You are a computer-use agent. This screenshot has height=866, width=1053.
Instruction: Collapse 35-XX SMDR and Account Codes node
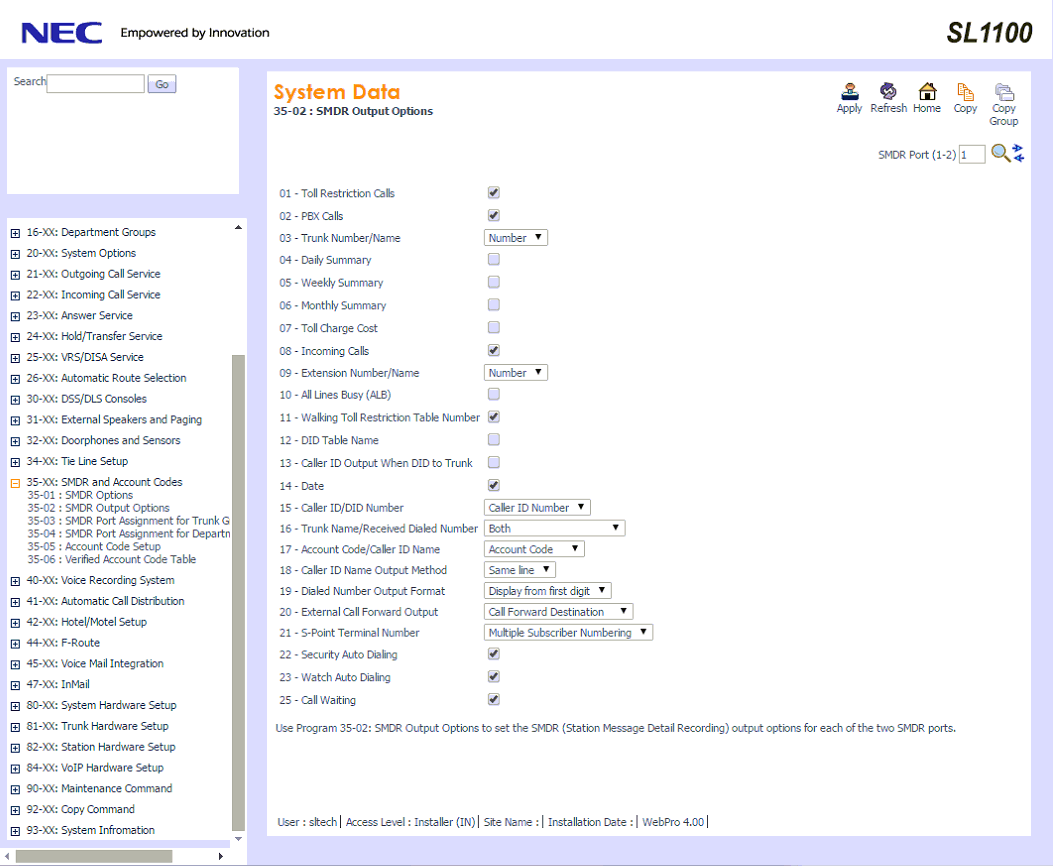tap(15, 483)
